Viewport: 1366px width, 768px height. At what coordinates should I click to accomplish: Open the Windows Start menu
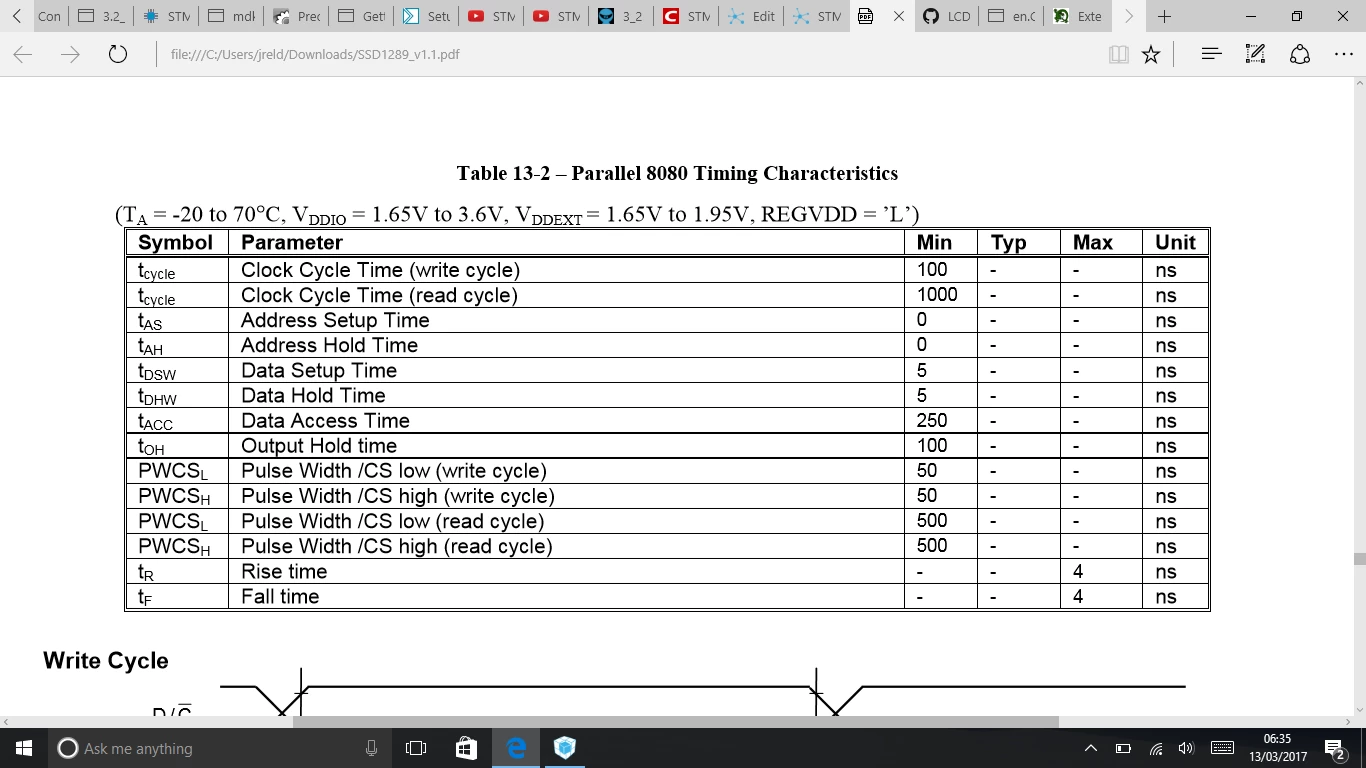pos(24,748)
